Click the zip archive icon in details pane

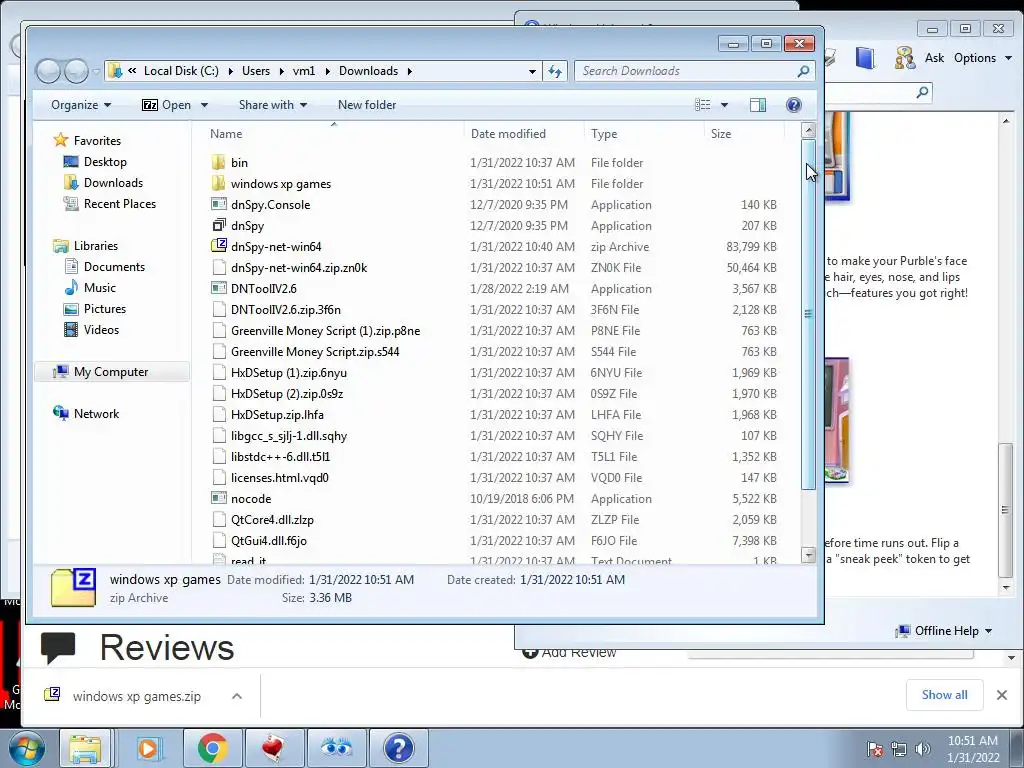coord(74,588)
